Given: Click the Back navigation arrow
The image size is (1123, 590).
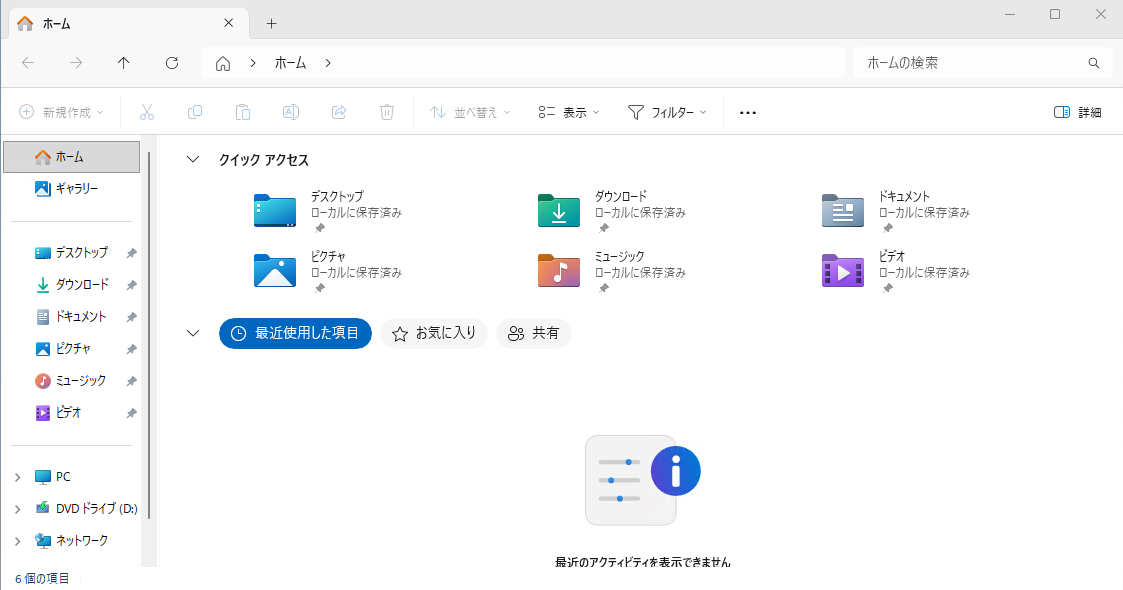Looking at the screenshot, I should tap(28, 63).
